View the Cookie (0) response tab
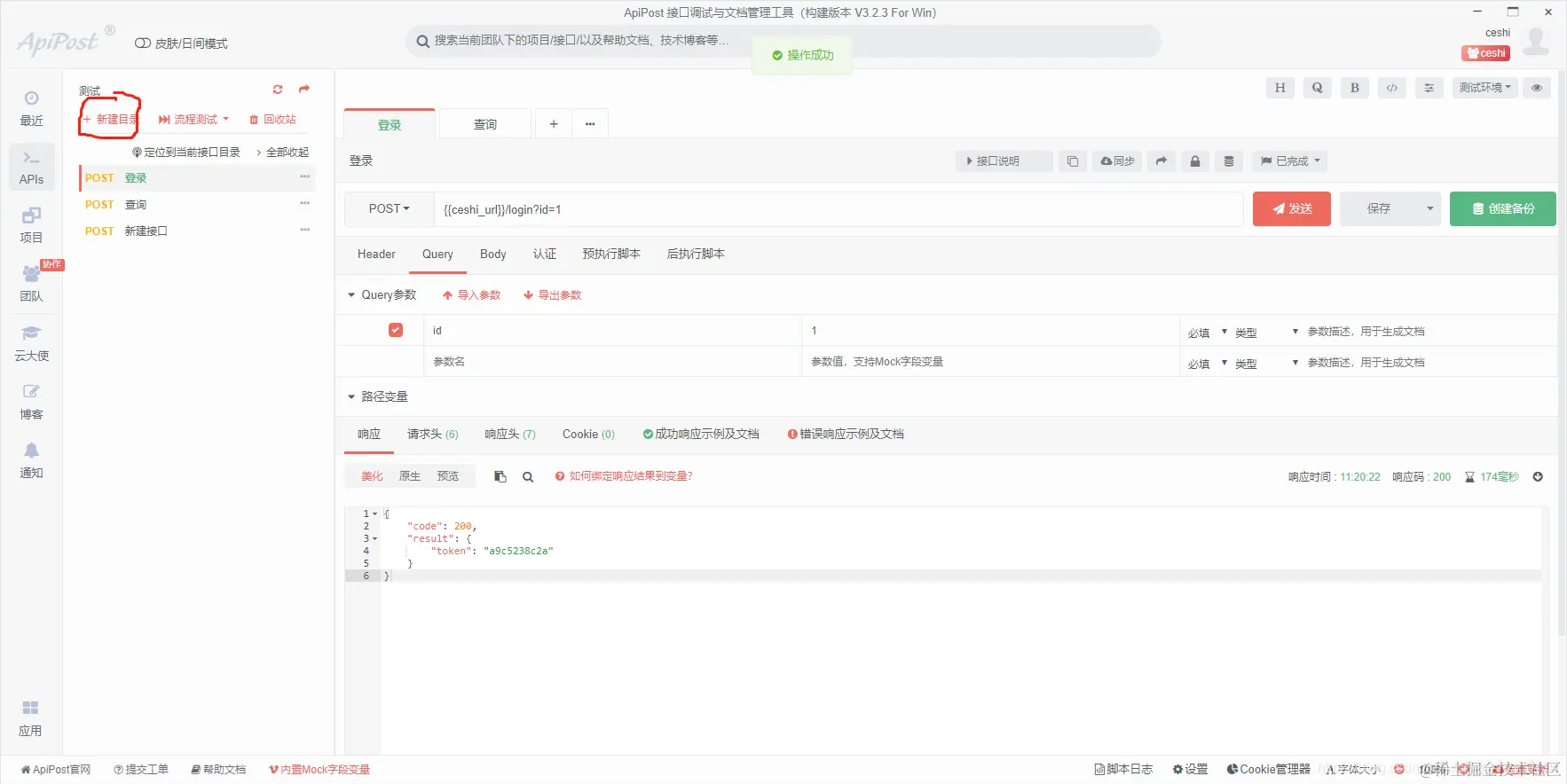This screenshot has height=784, width=1567. [x=588, y=435]
